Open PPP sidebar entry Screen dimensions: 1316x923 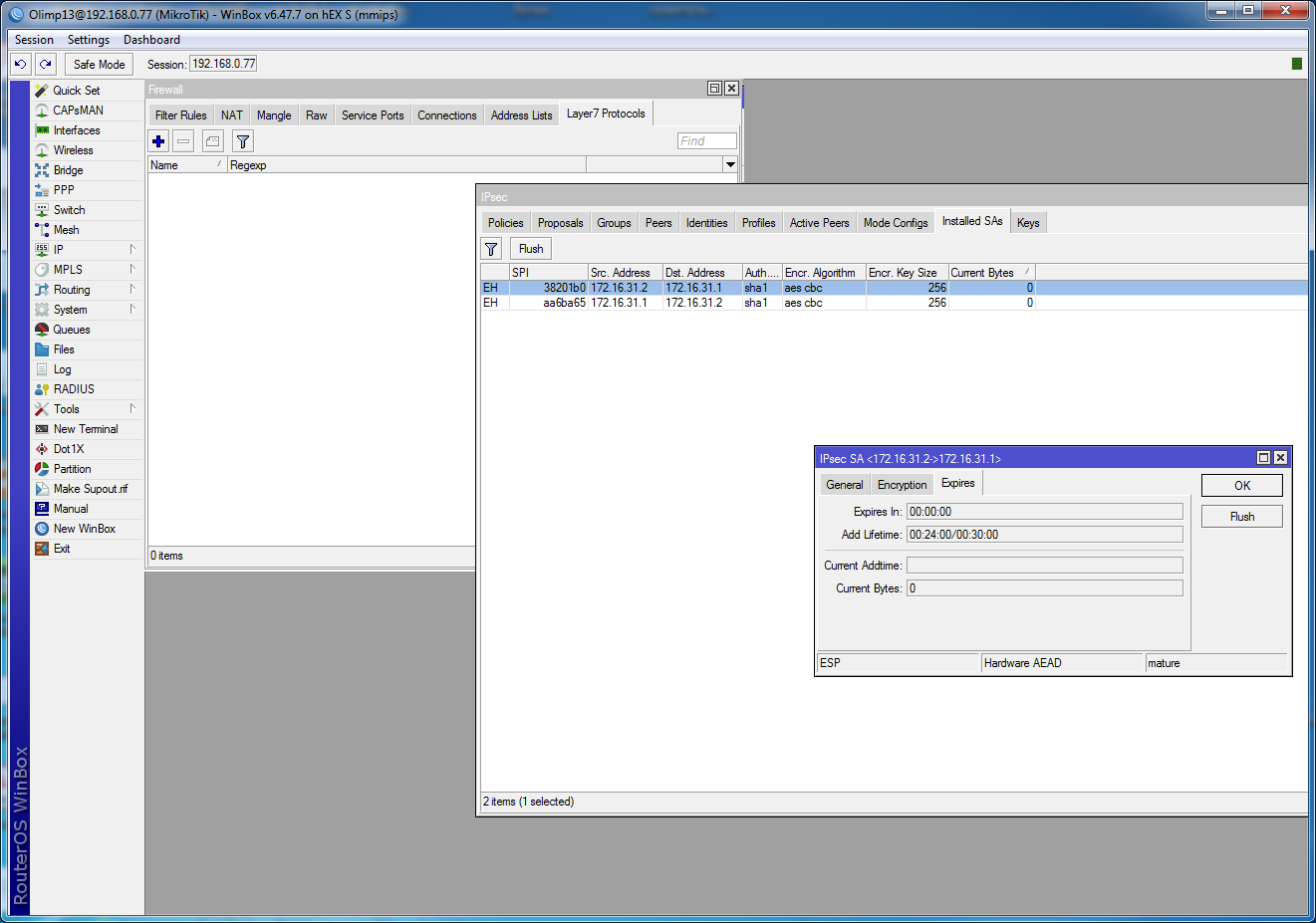pos(64,190)
